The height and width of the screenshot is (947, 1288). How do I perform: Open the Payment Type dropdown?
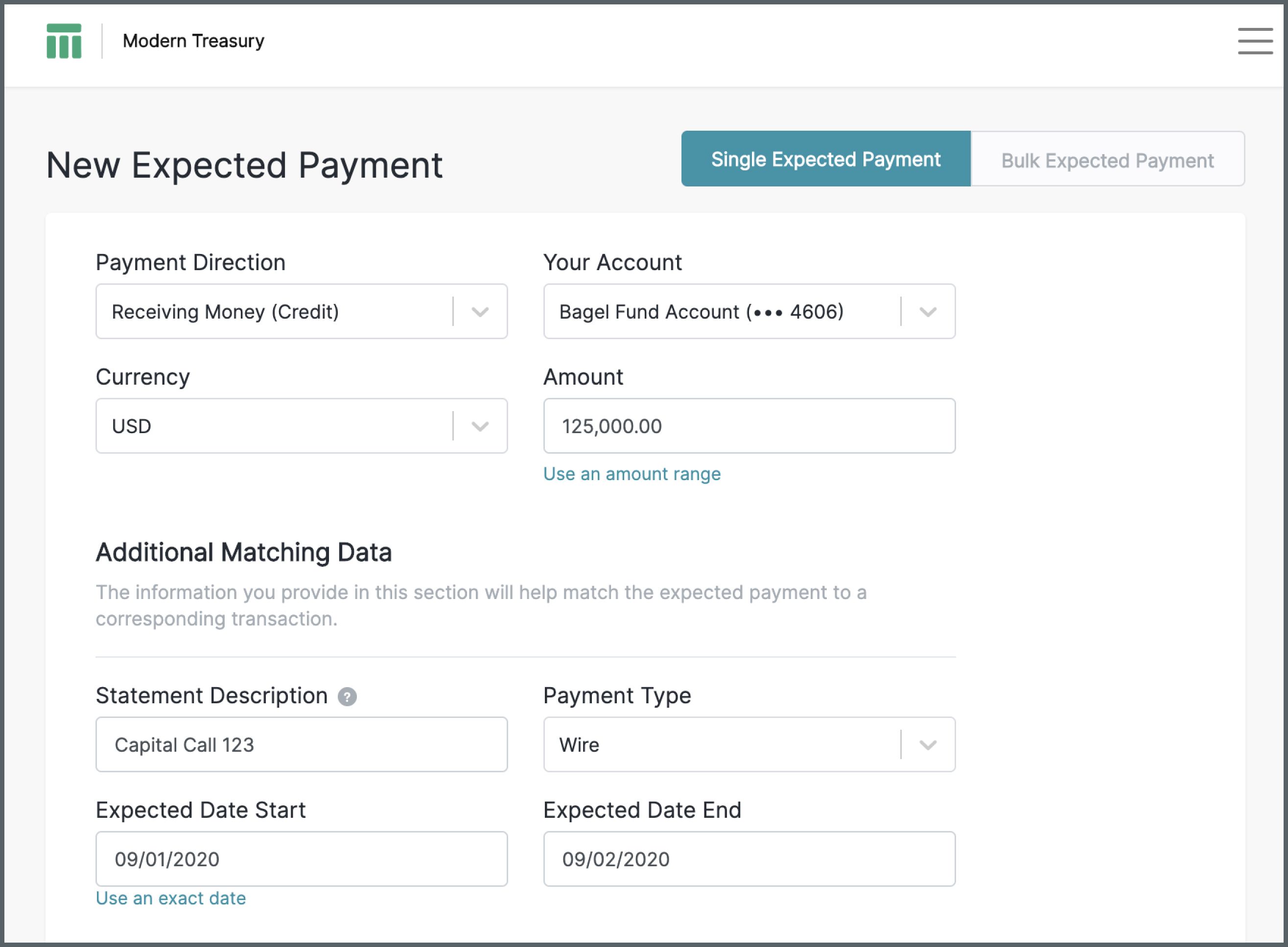pos(927,745)
